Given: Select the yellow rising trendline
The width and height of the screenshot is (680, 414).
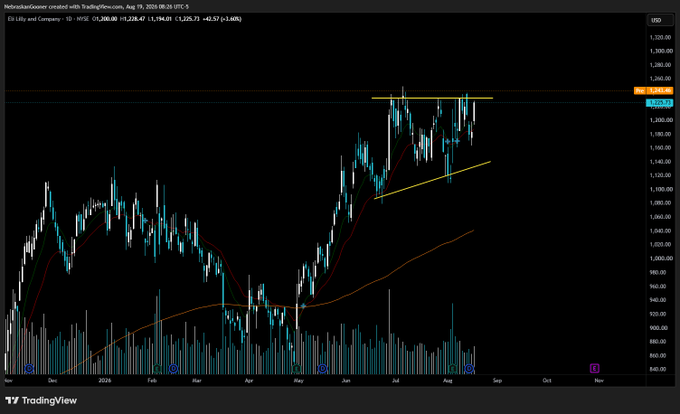Looking at the screenshot, I should [x=432, y=180].
